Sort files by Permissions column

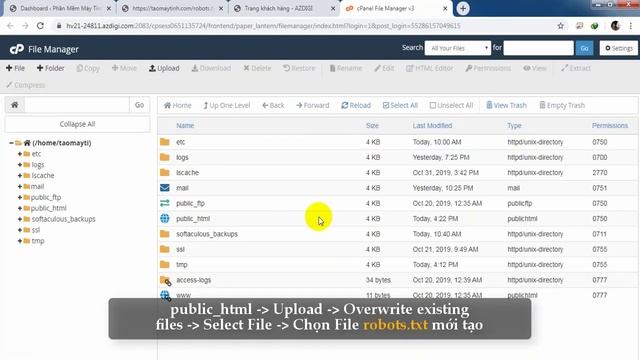click(610, 126)
